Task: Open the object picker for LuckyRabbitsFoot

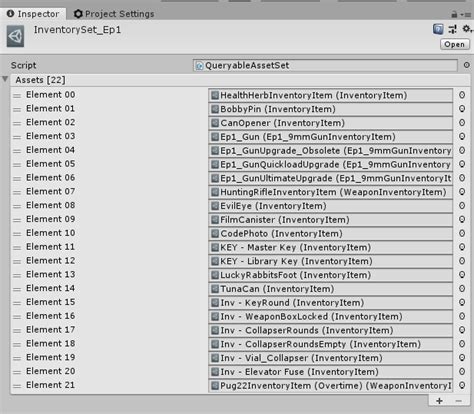Action: [462, 275]
